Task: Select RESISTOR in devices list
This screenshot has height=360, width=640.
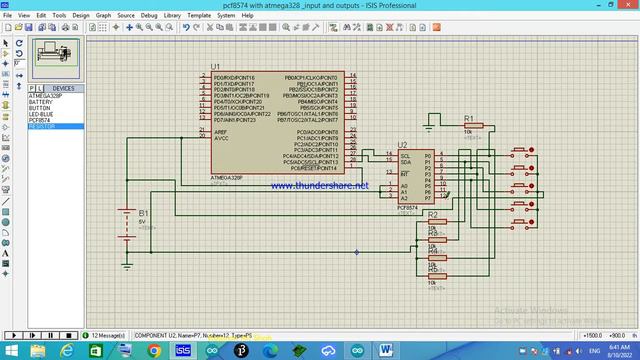Action: click(x=56, y=127)
